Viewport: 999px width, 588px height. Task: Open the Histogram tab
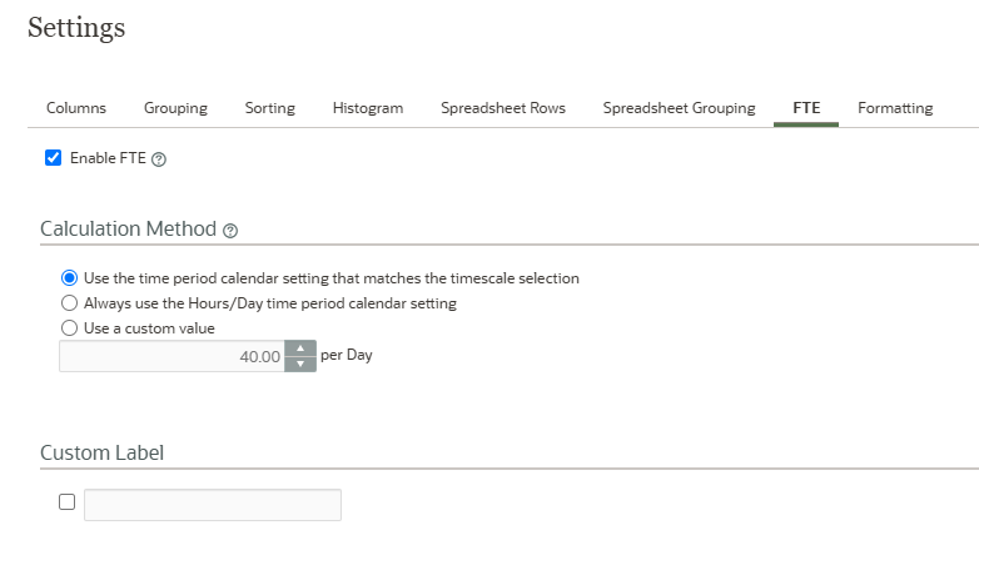point(368,108)
